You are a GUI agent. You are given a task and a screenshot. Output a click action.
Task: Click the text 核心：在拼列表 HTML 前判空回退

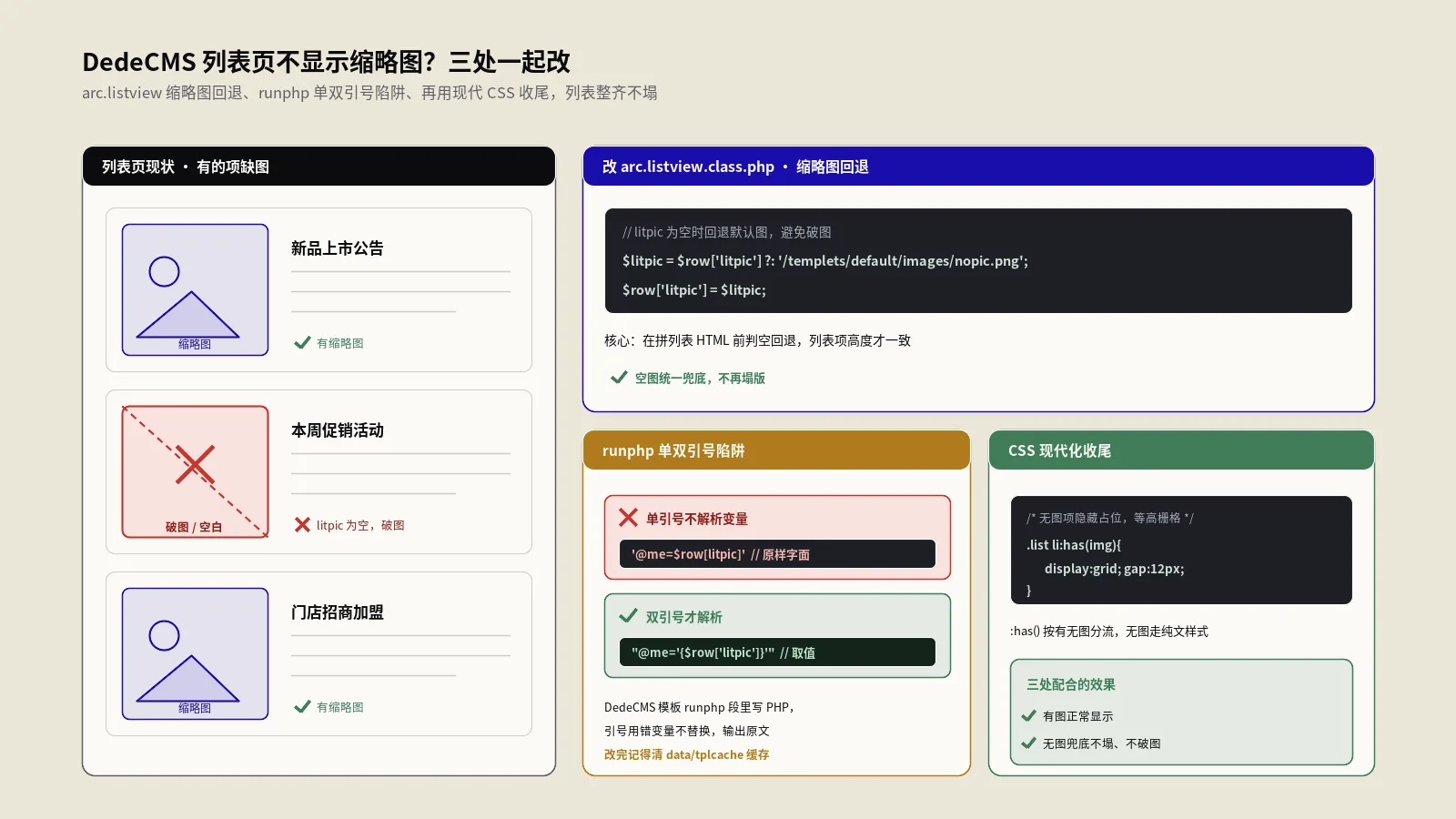757,340
